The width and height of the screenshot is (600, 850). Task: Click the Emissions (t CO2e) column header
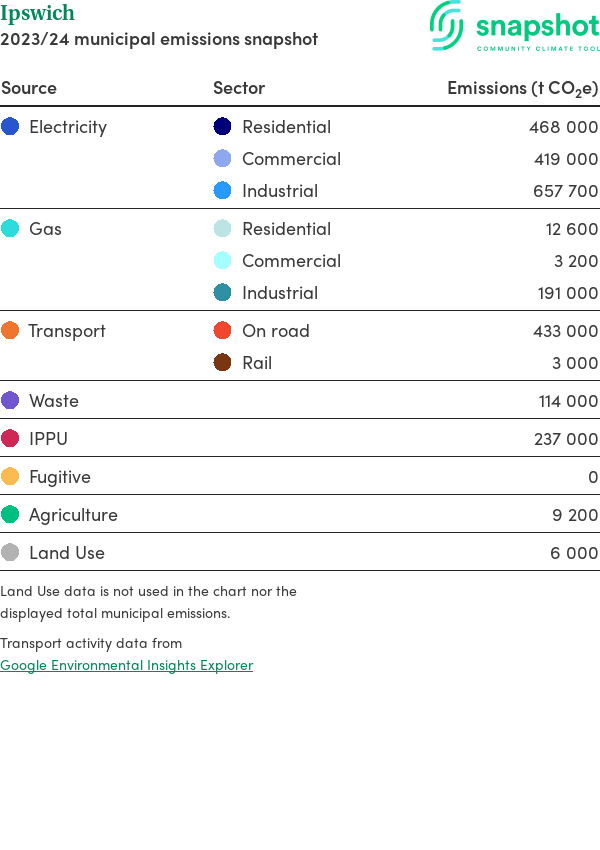pyautogui.click(x=522, y=88)
